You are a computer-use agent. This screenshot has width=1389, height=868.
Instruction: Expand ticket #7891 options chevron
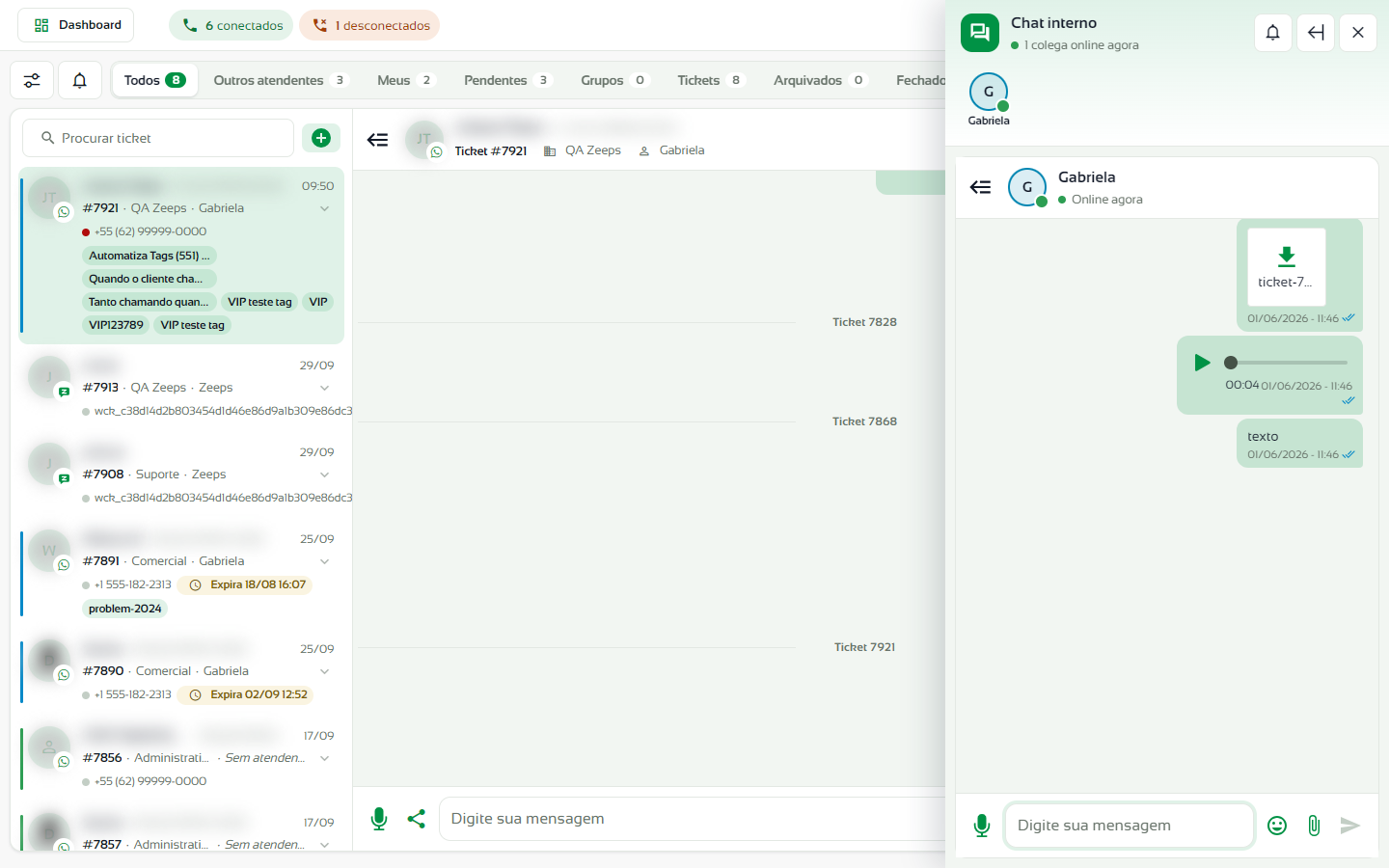click(325, 561)
